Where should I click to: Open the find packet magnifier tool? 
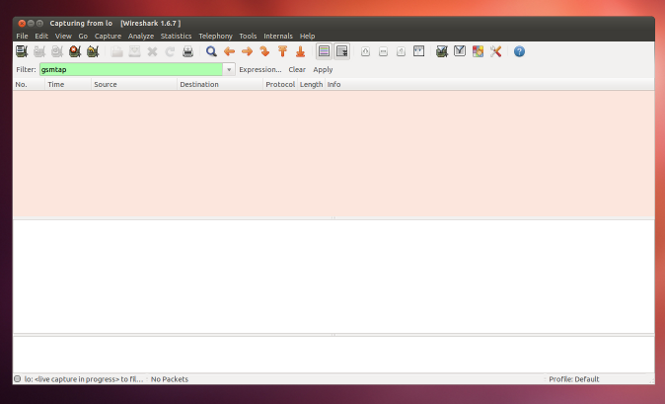(x=211, y=52)
